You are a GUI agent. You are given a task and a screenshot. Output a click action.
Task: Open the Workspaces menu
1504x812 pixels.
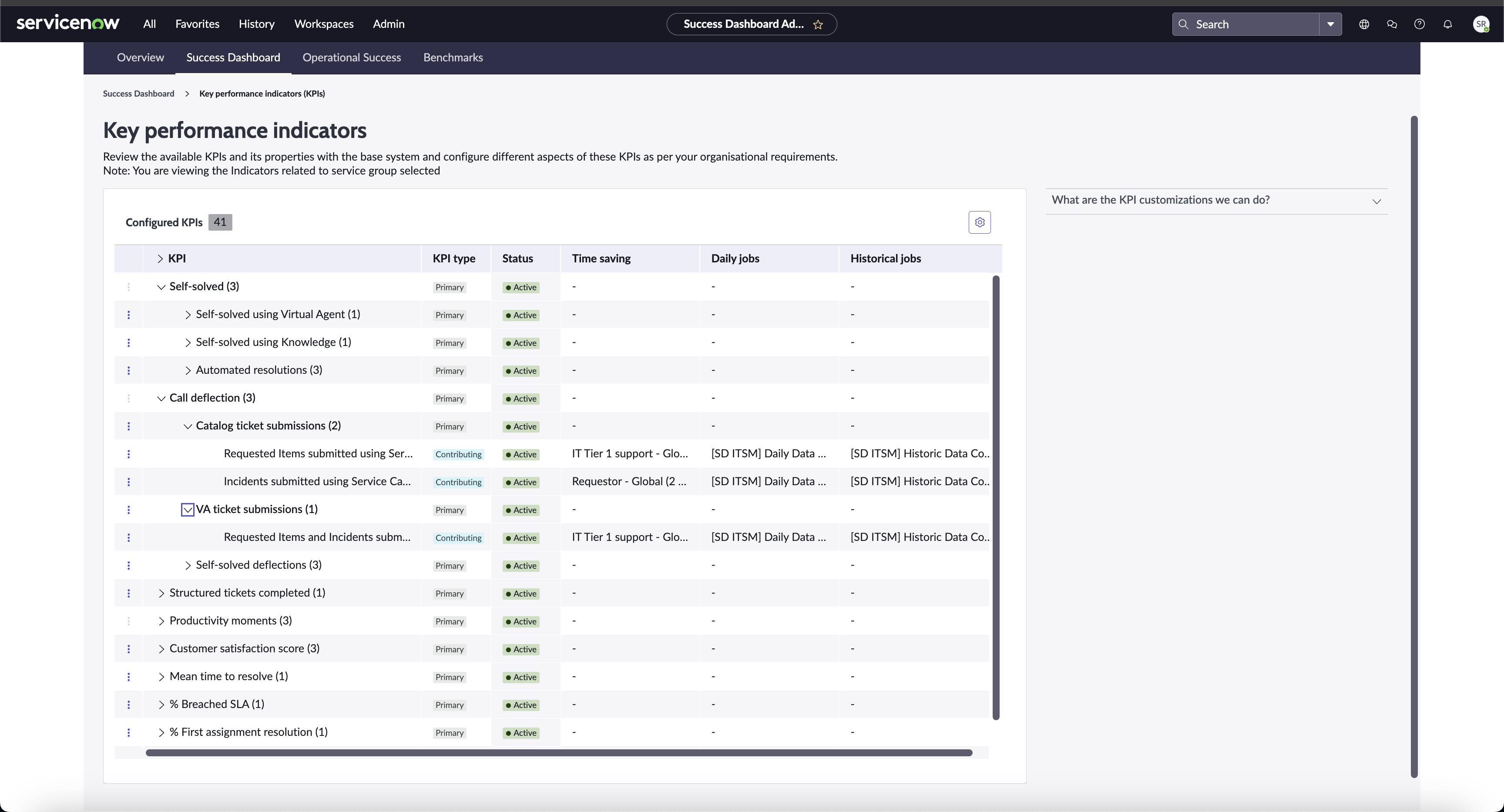coord(323,24)
